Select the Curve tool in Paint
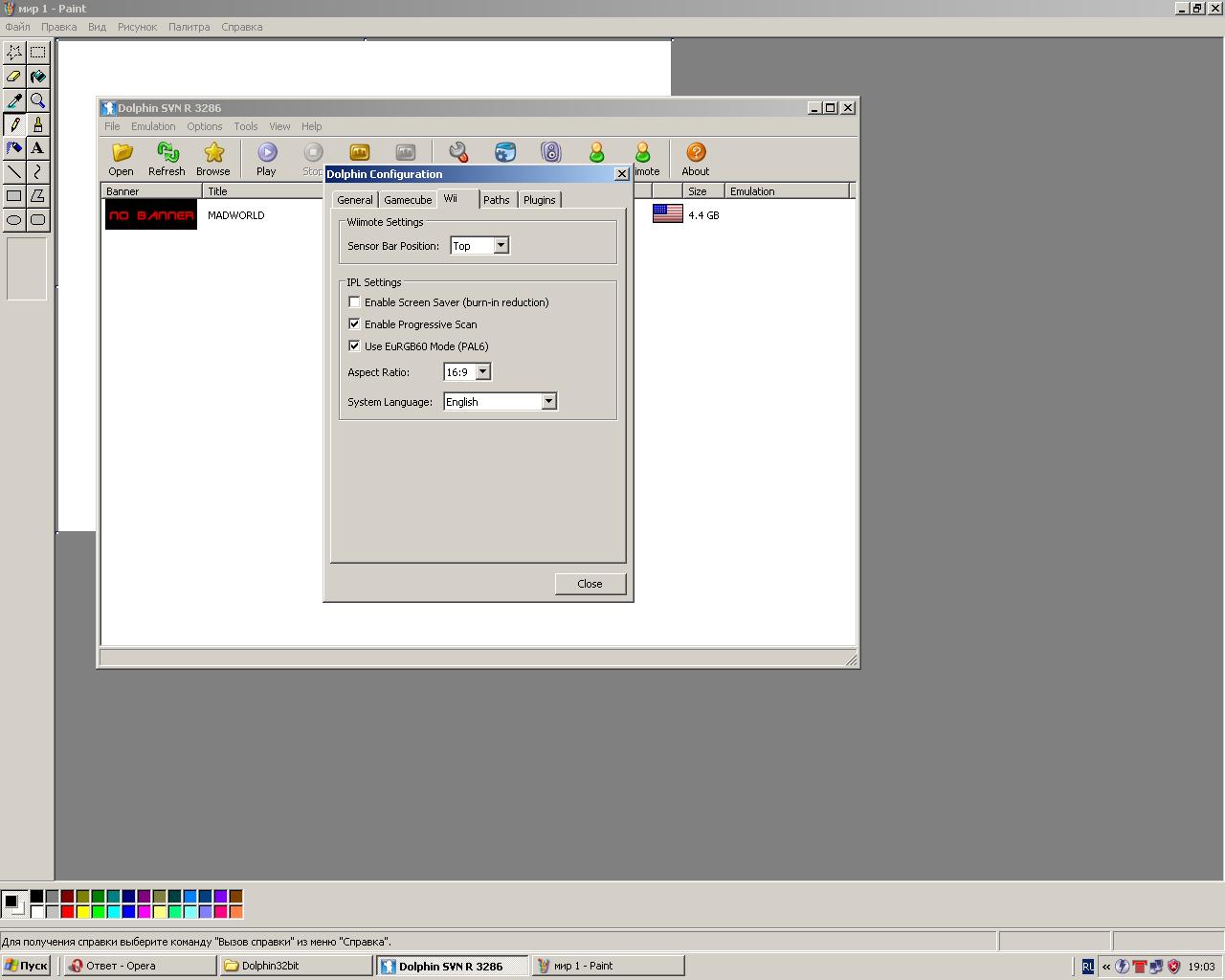Image resolution: width=1225 pixels, height=980 pixels. tap(37, 171)
